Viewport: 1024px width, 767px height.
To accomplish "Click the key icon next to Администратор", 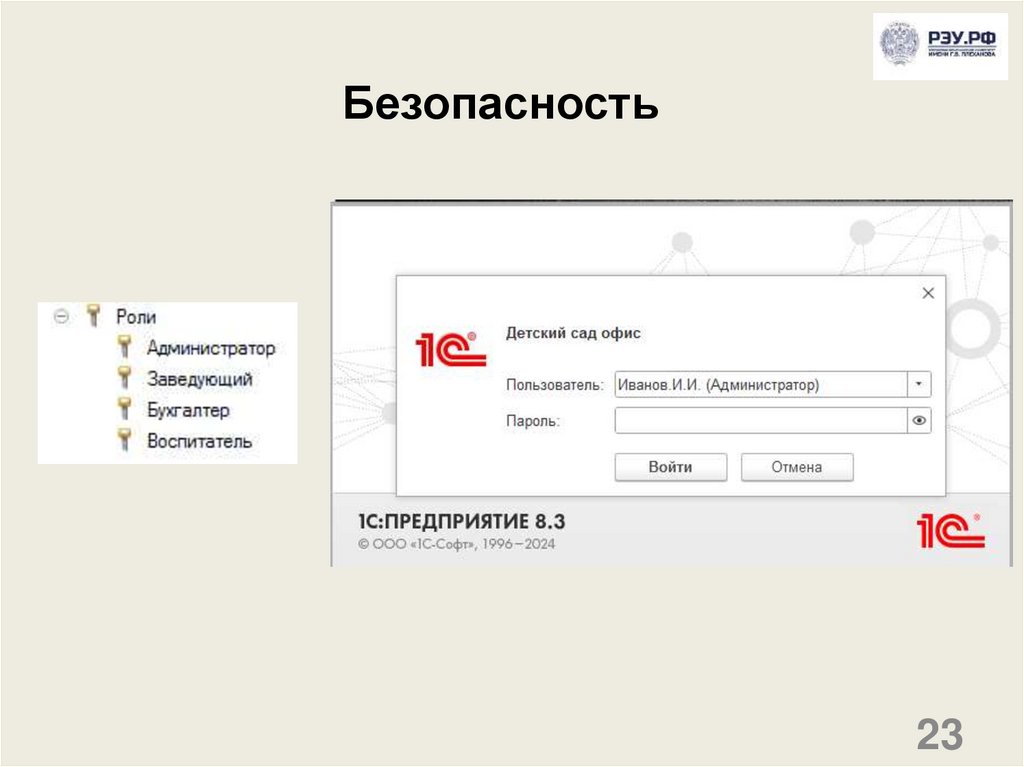I will pos(124,348).
